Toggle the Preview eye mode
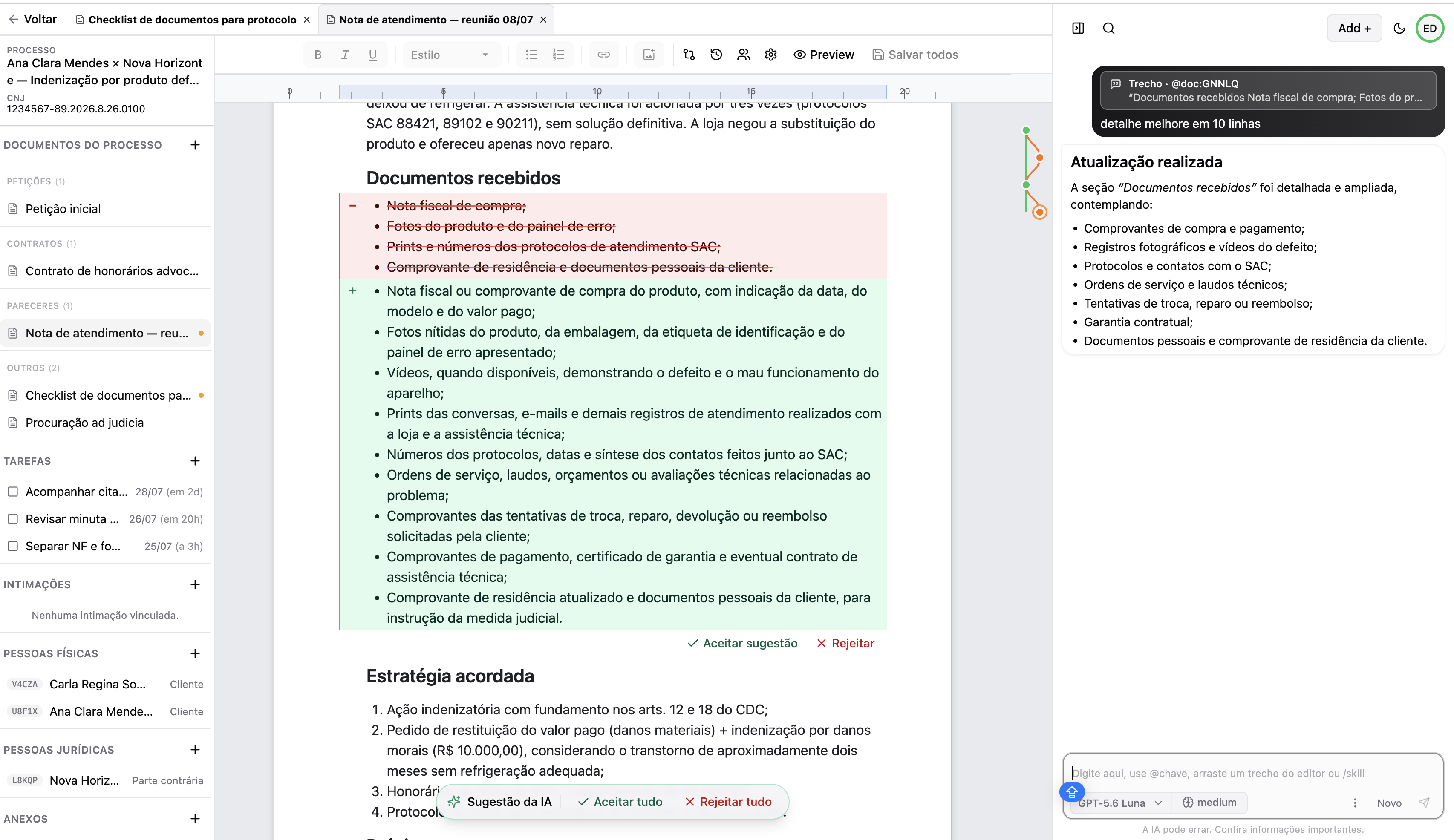1454x840 pixels. coord(823,55)
